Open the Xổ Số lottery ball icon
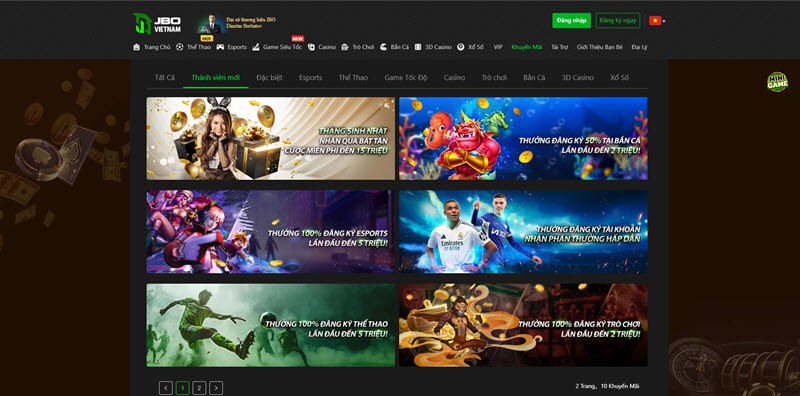This screenshot has height=396, width=800. coord(460,47)
